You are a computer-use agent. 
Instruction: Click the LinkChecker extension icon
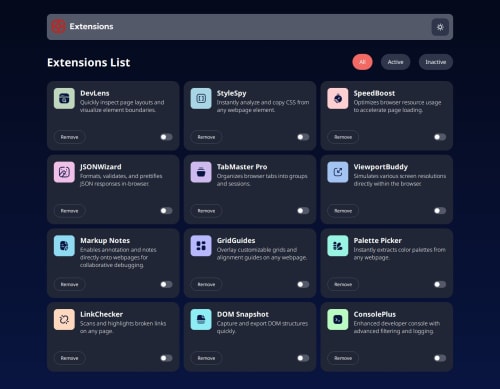[x=64, y=319]
